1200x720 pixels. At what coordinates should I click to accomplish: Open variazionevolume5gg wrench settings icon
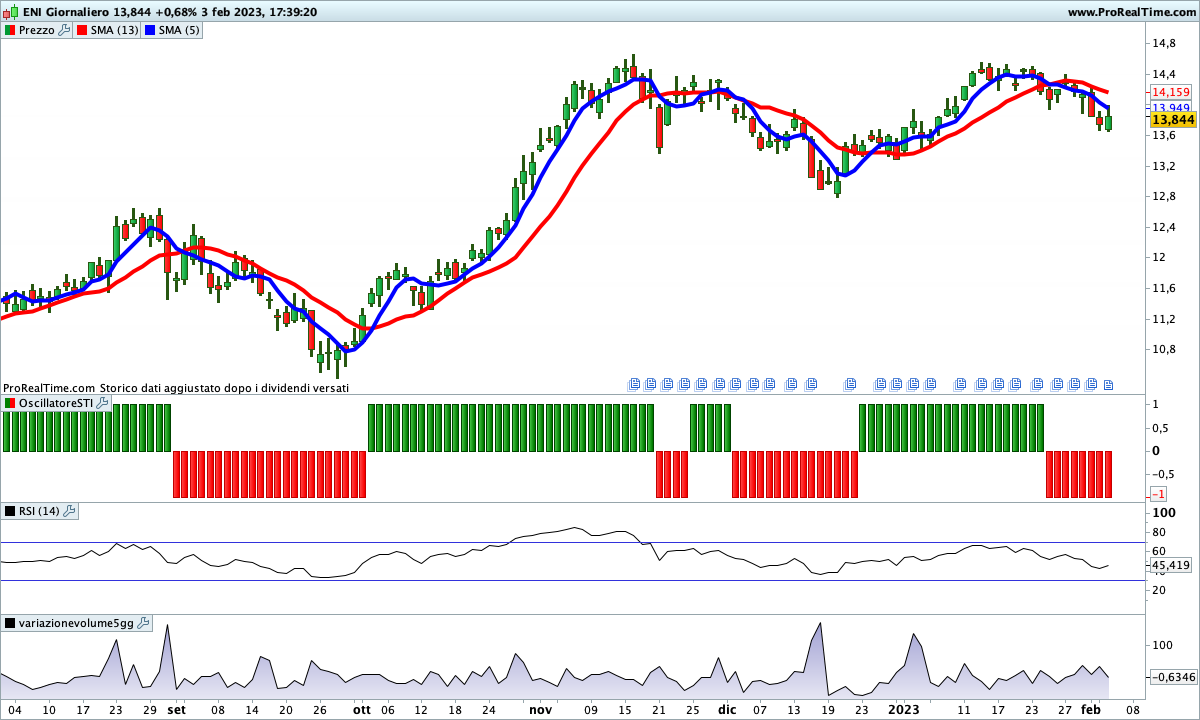(143, 623)
